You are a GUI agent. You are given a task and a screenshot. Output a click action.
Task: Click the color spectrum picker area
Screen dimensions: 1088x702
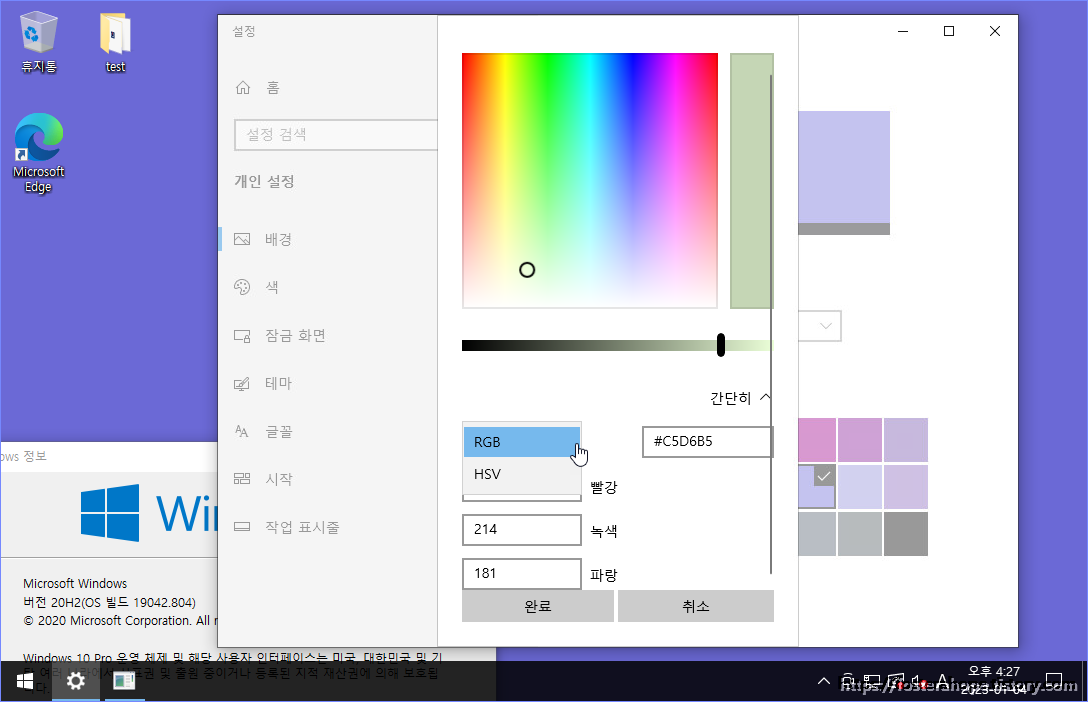click(x=590, y=180)
